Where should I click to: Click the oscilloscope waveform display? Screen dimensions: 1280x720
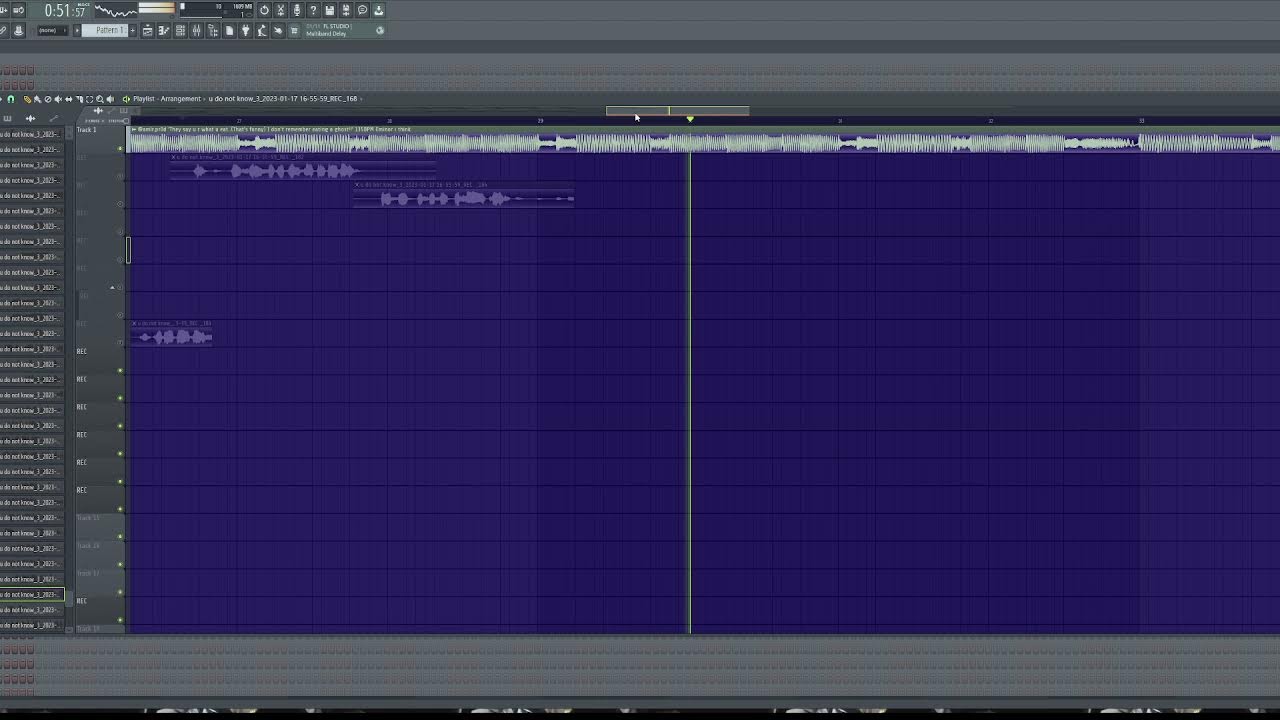116,10
